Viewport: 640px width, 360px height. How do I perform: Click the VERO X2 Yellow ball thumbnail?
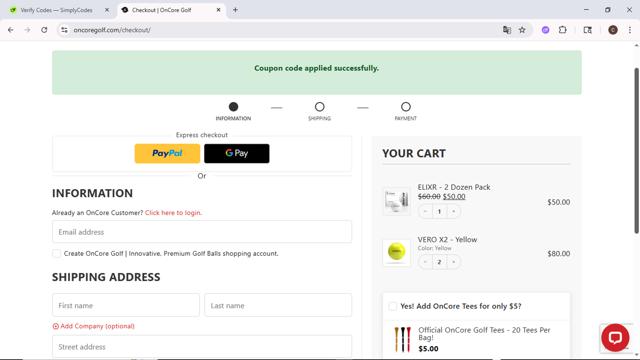(396, 252)
